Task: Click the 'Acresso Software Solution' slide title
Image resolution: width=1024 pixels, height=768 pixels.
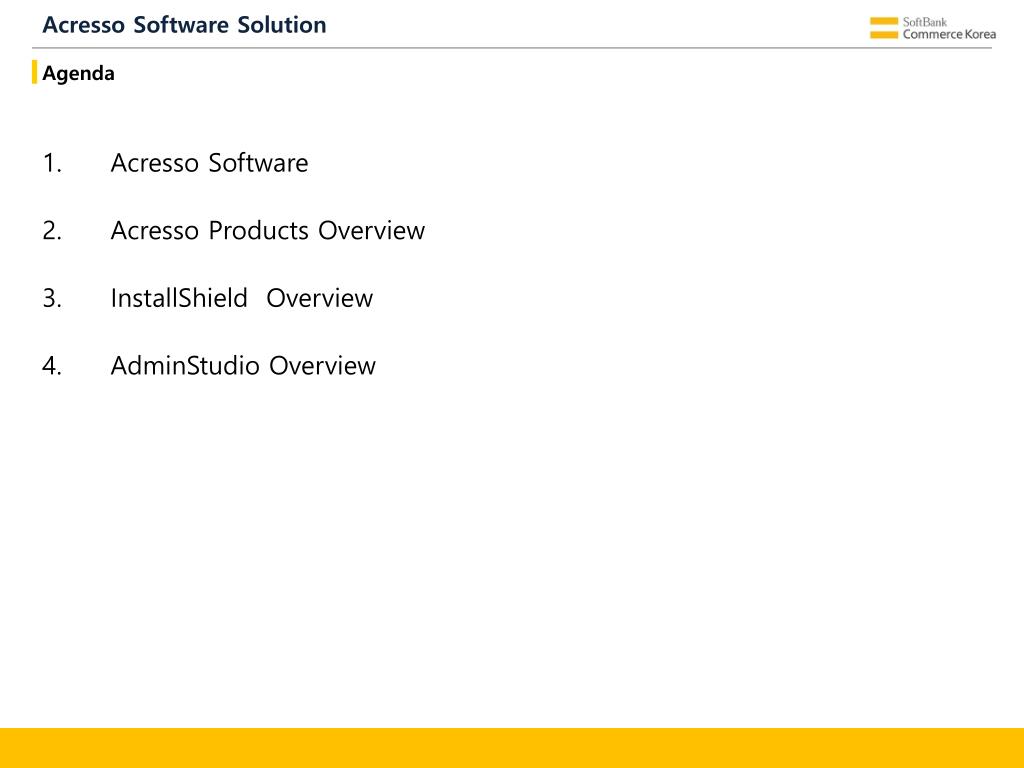Action: click(184, 25)
